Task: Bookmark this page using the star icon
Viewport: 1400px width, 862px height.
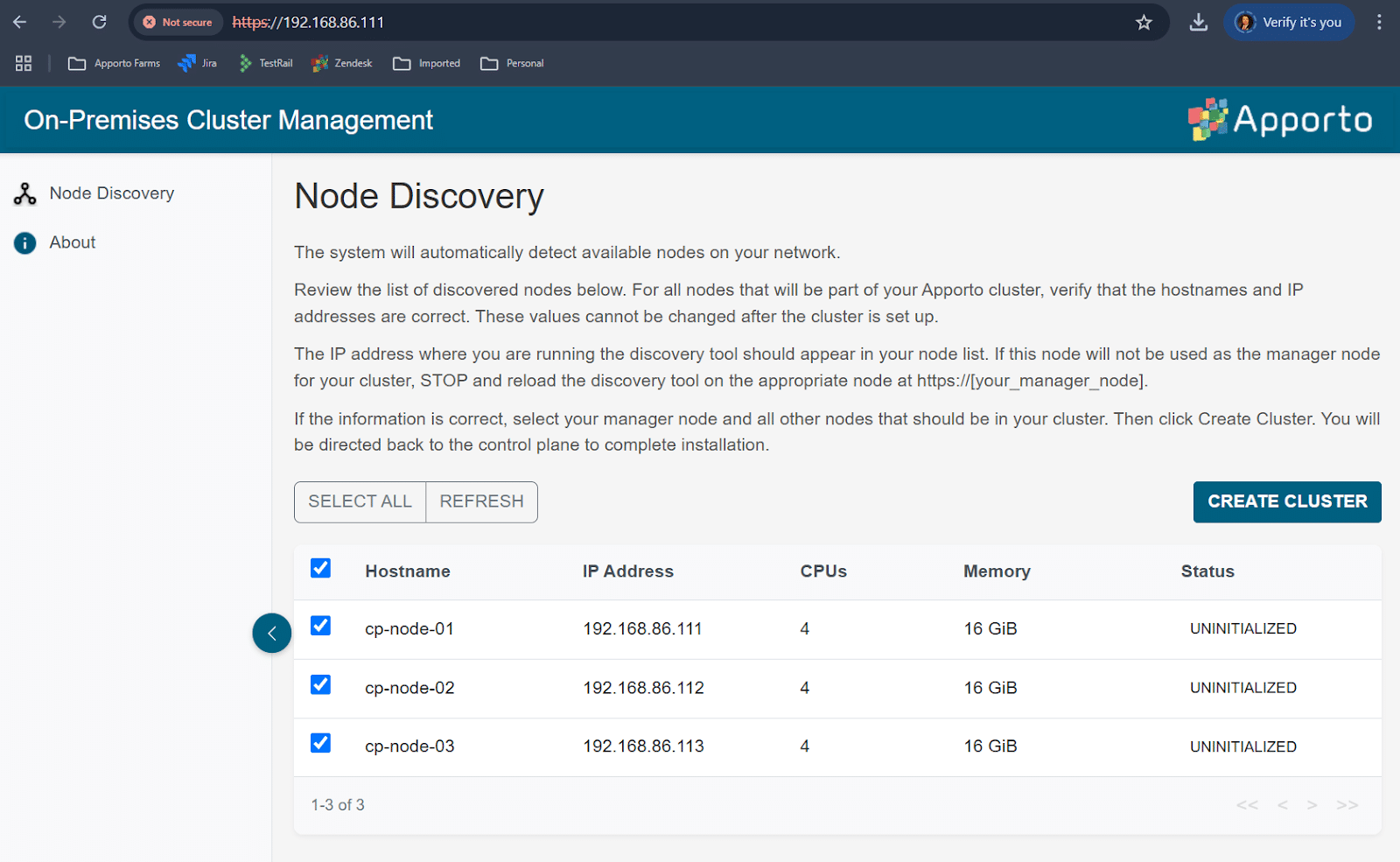Action: (1144, 22)
